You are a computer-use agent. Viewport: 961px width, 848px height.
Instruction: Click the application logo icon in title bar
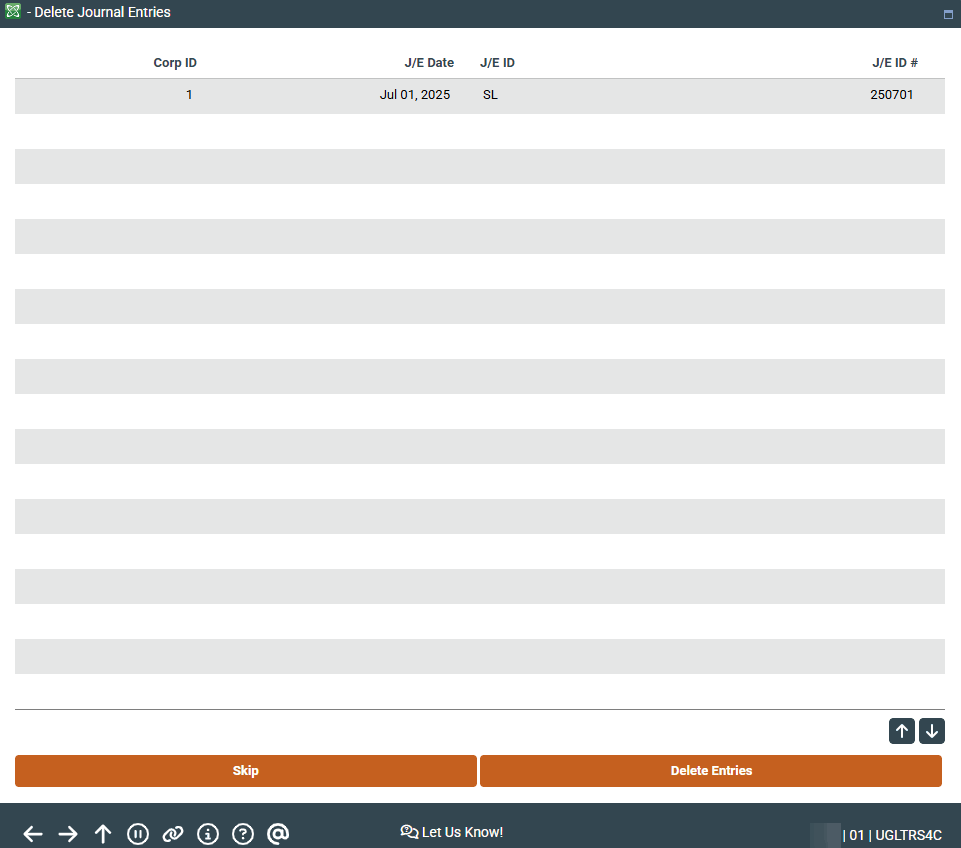click(x=13, y=12)
